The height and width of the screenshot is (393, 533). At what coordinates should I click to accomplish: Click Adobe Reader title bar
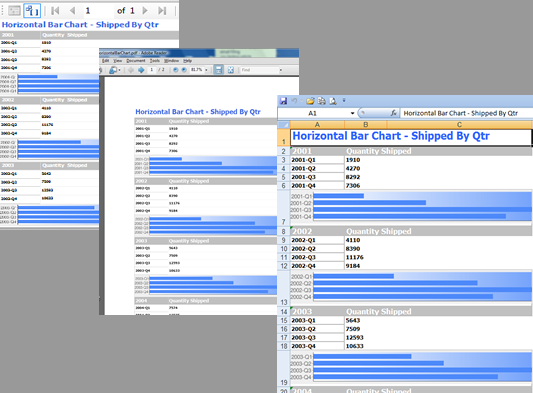[199, 53]
